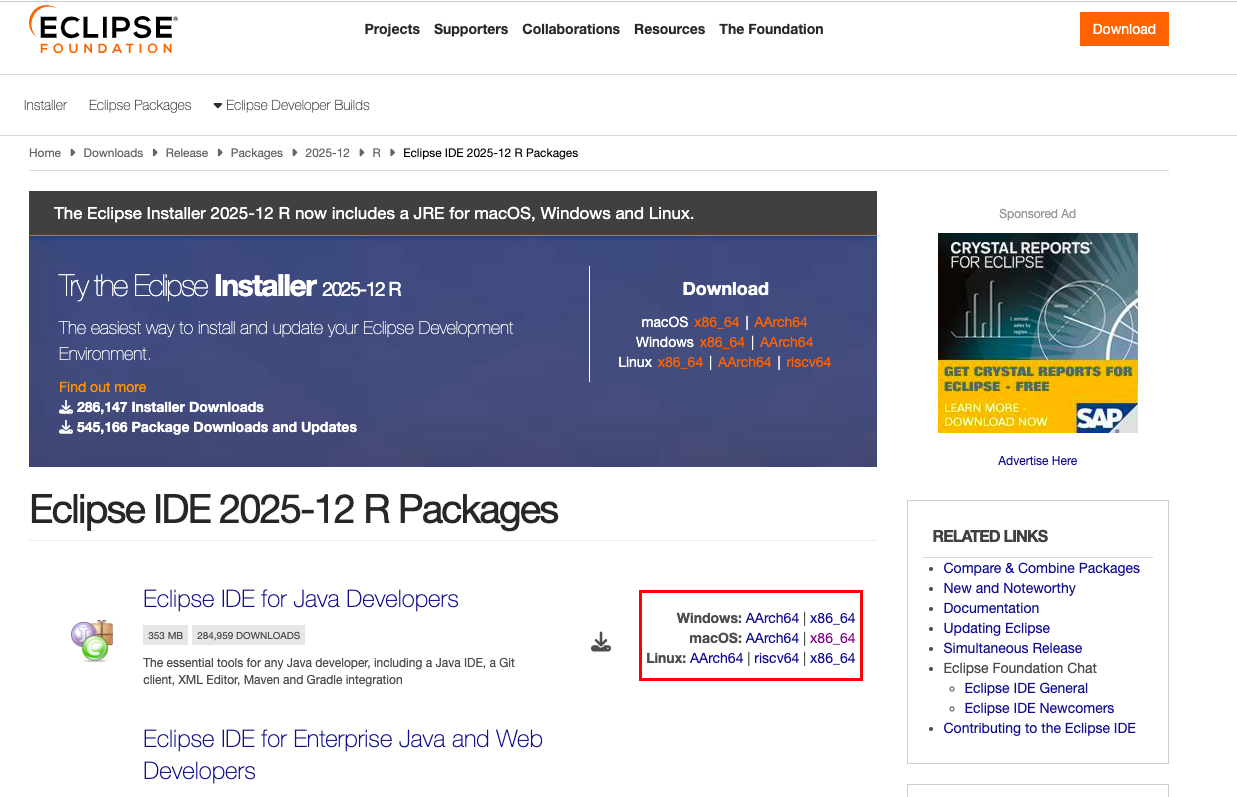The width and height of the screenshot is (1237, 797).
Task: Expand the Eclipse Developer Builds menu
Action: pyautogui.click(x=291, y=105)
